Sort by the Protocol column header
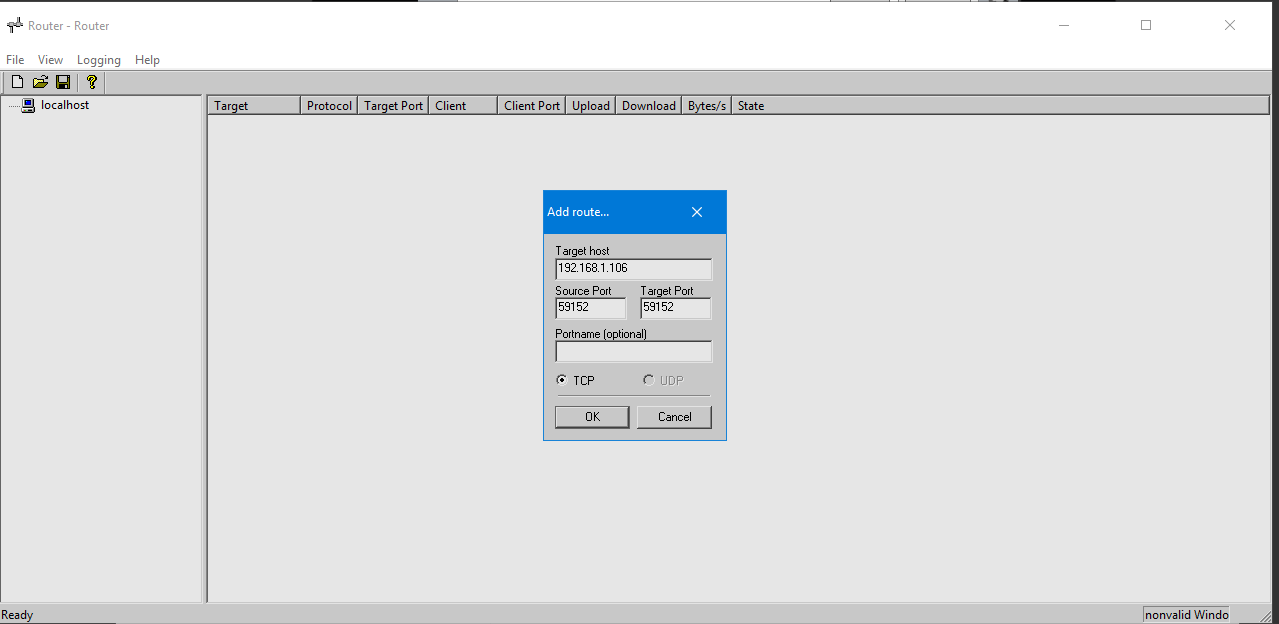Screen dimensions: 1279x624 click(329, 105)
